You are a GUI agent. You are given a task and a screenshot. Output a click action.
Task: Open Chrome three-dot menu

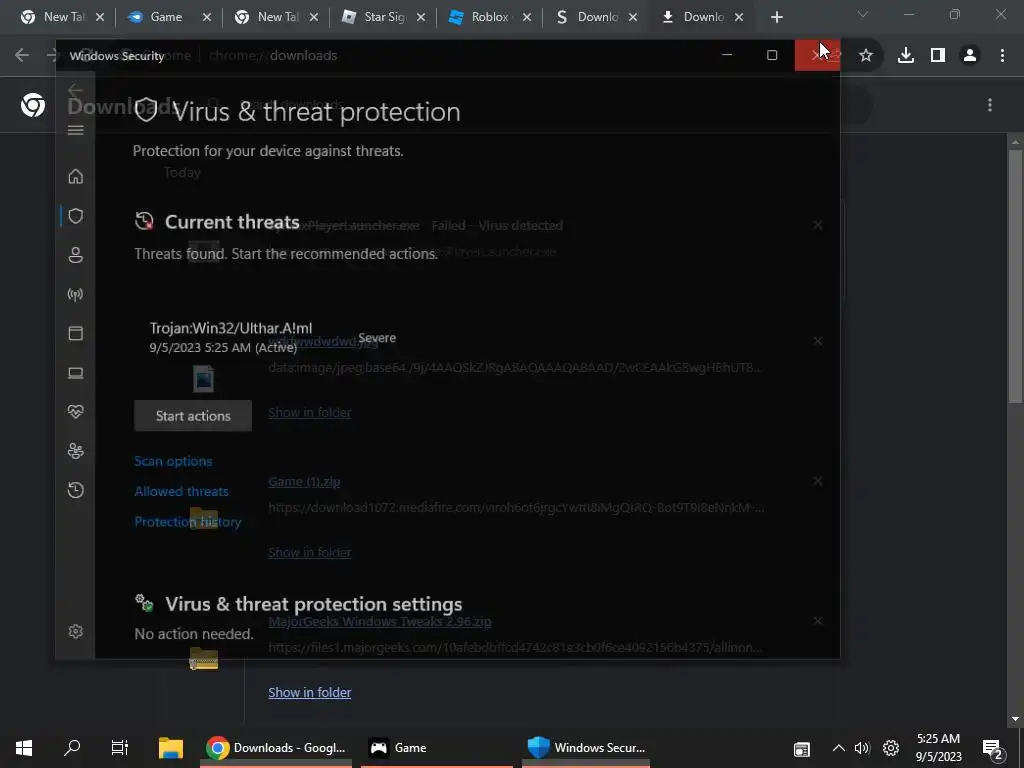[1002, 56]
